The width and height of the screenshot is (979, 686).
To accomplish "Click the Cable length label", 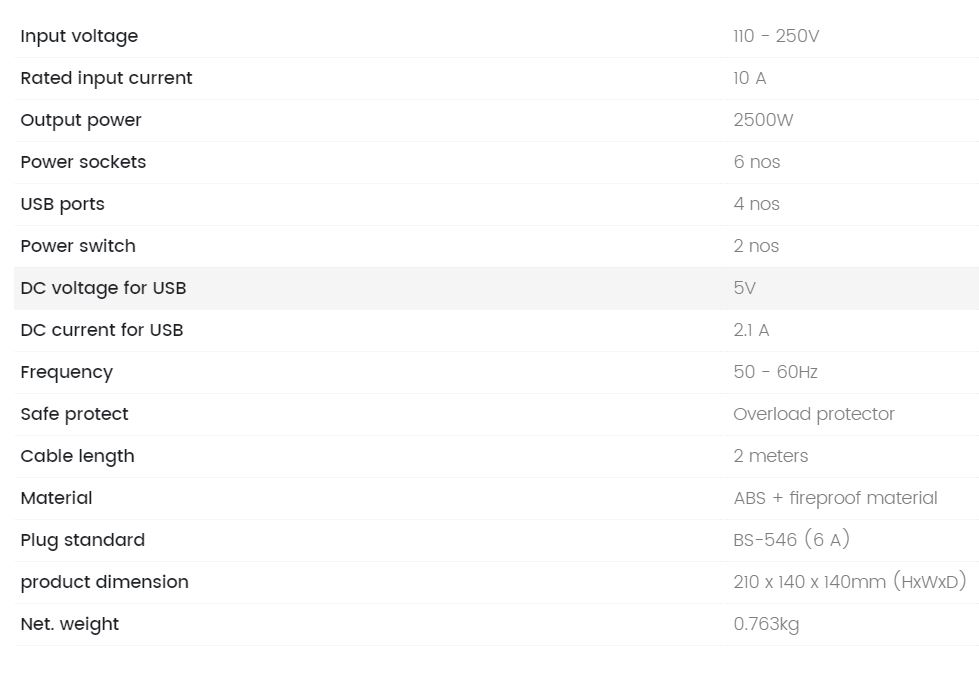I will (x=77, y=456).
